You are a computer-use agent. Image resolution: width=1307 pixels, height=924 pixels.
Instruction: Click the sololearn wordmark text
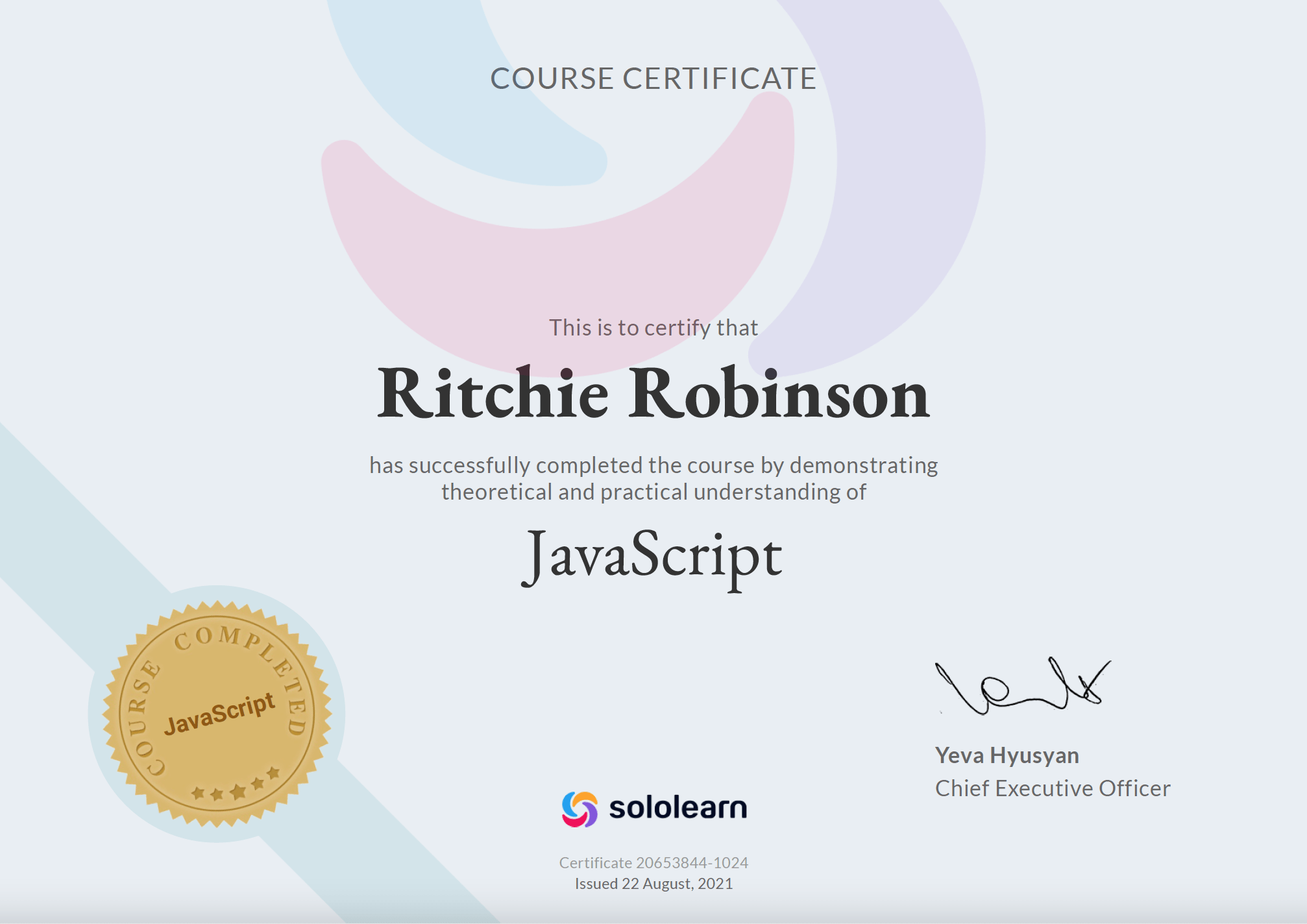(678, 808)
